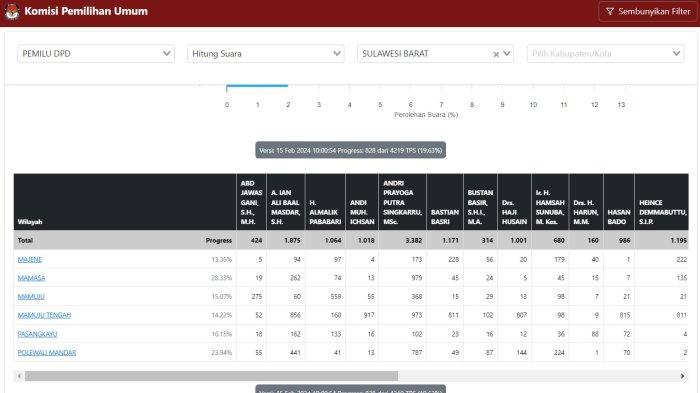Click the scrollbar left arrow
This screenshot has height=393, width=700.
[19, 376]
